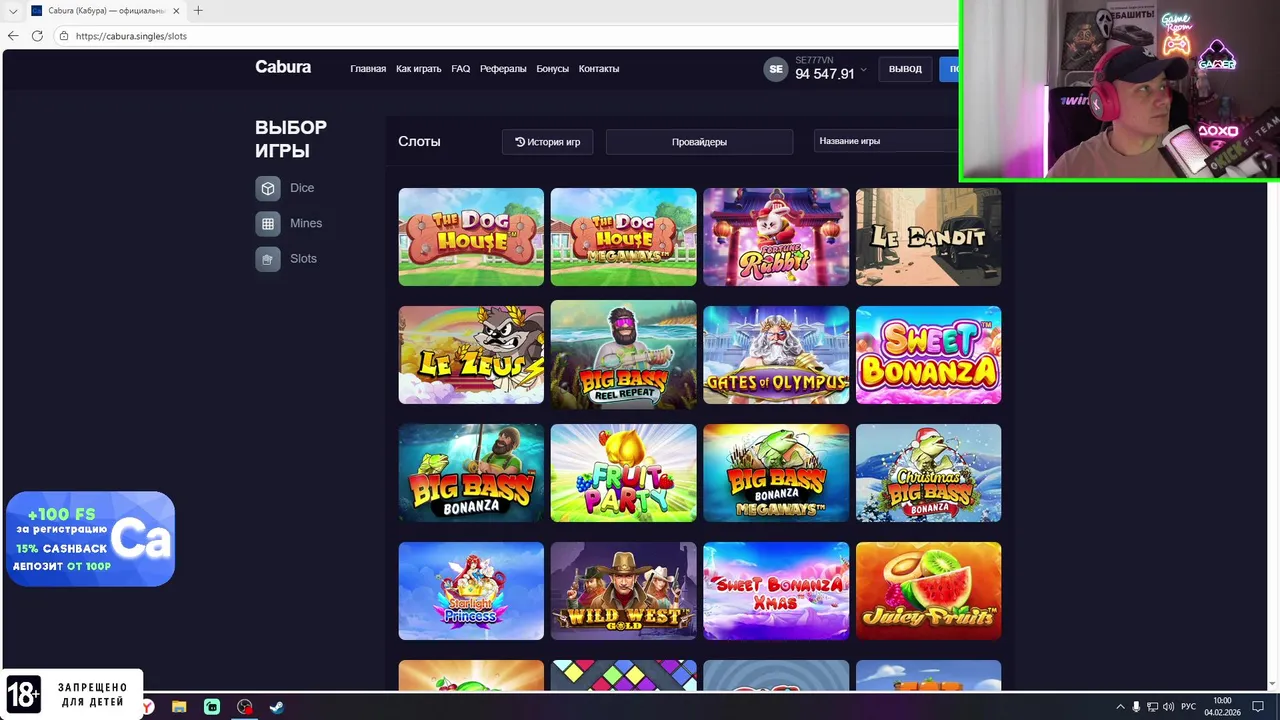Screen dimensions: 1280x720
Task: Open Контакты in the navigation
Action: point(599,69)
